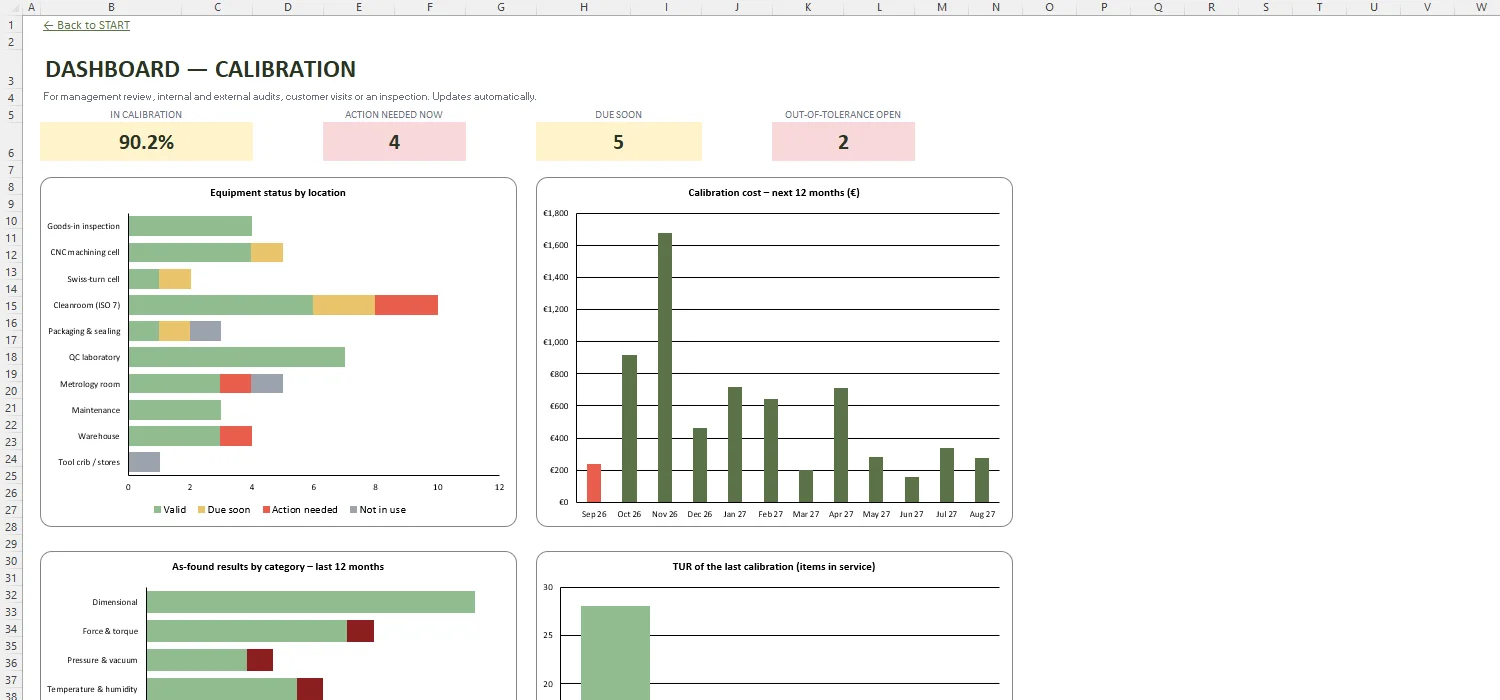The image size is (1500, 700).
Task: Click the Warehouse action needed segment
Action: [x=236, y=436]
